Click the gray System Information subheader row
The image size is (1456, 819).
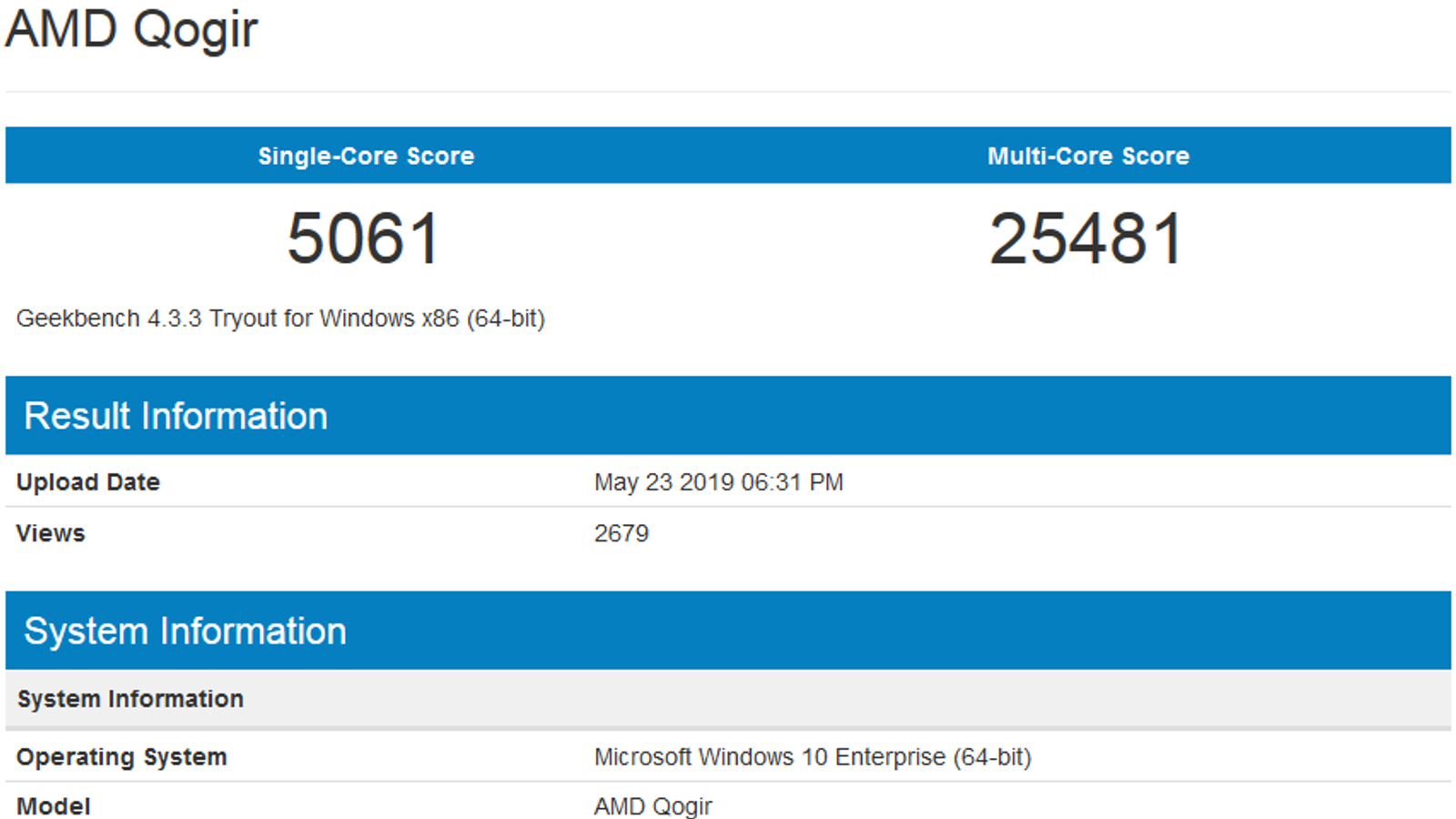coord(130,698)
